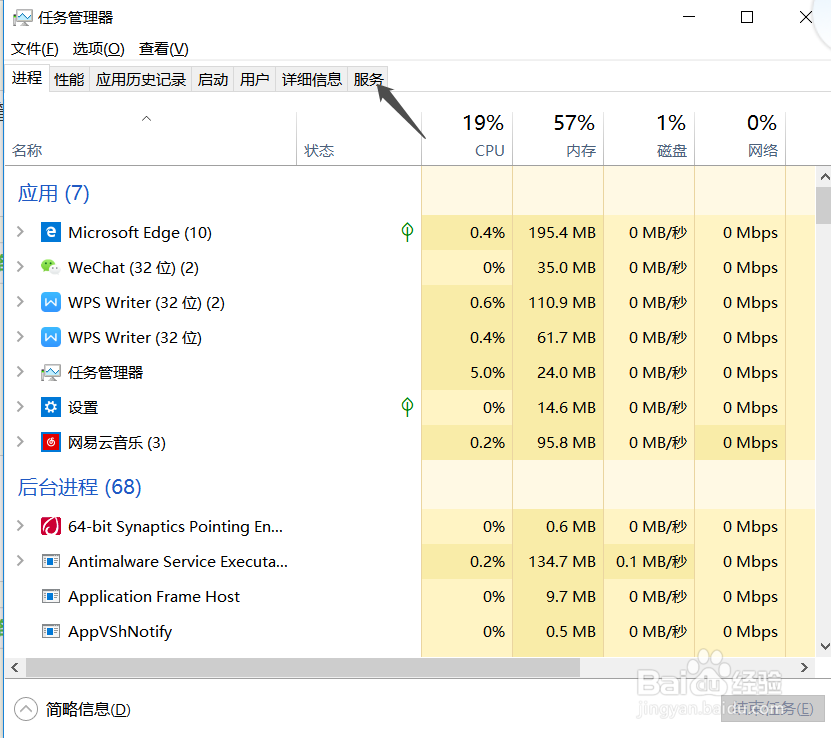The width and height of the screenshot is (831, 738).
Task: Click the 简略信息 collapse circle icon
Action: [26, 709]
